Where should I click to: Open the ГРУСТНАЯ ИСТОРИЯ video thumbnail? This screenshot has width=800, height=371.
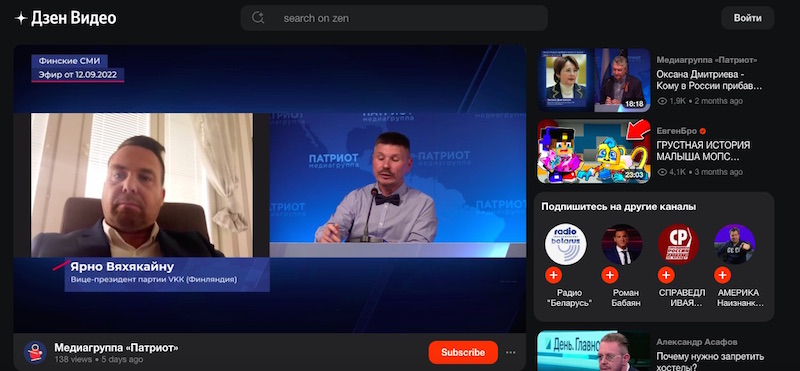tap(594, 151)
